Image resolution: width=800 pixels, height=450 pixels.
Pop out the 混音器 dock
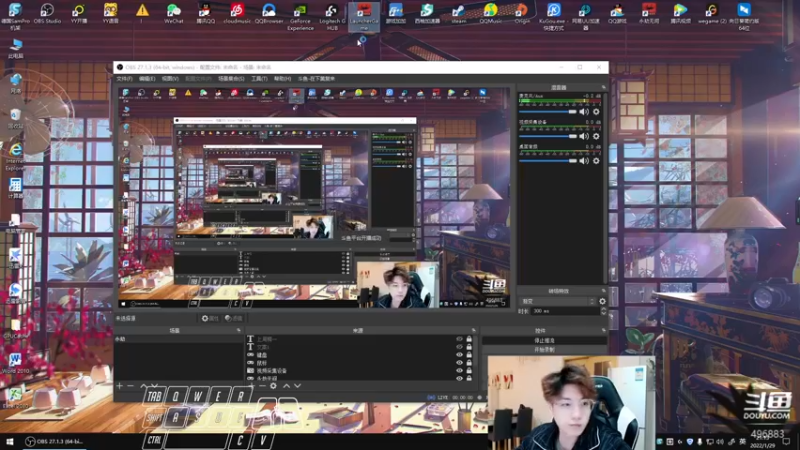[604, 88]
